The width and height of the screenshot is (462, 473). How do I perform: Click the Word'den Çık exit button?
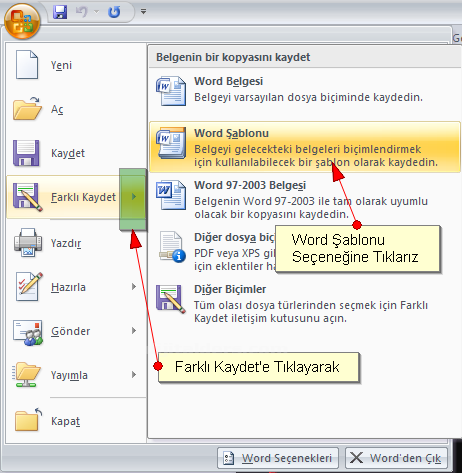click(396, 458)
